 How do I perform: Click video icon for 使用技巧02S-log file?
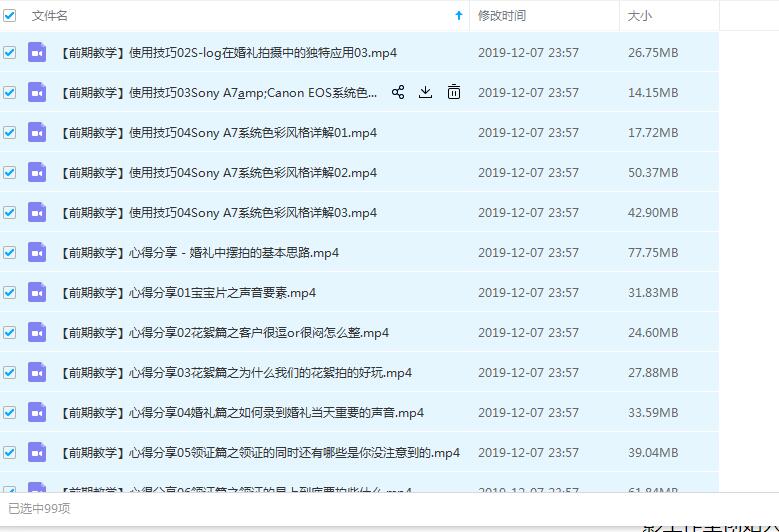click(x=37, y=52)
